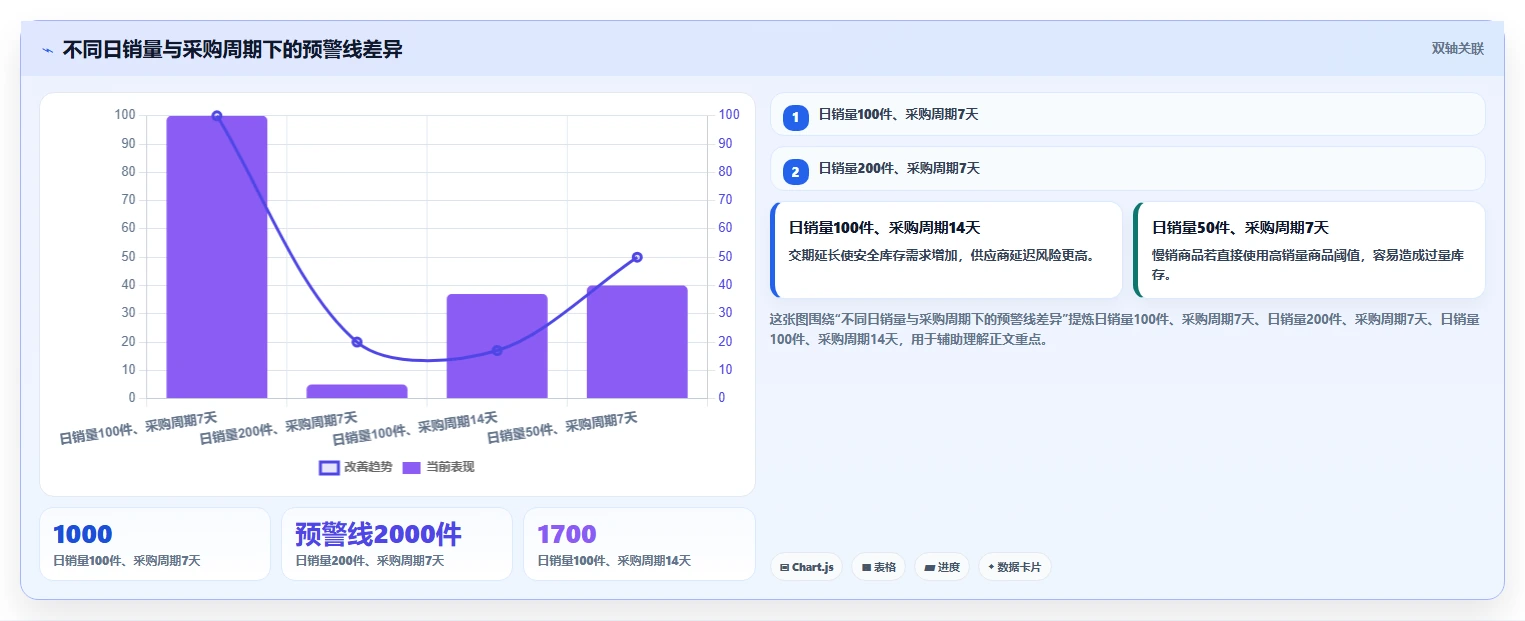Viewport: 1525px width, 621px height.
Task: Click the number 2 badge
Action: [x=796, y=172]
